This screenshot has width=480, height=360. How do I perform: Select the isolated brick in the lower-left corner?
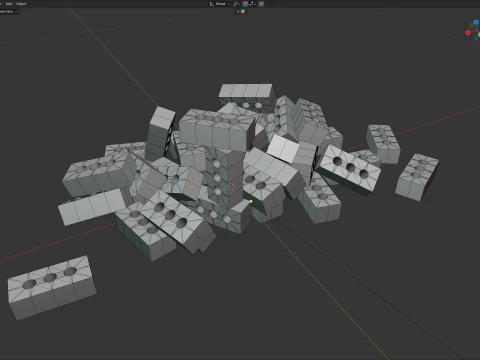coord(52,287)
